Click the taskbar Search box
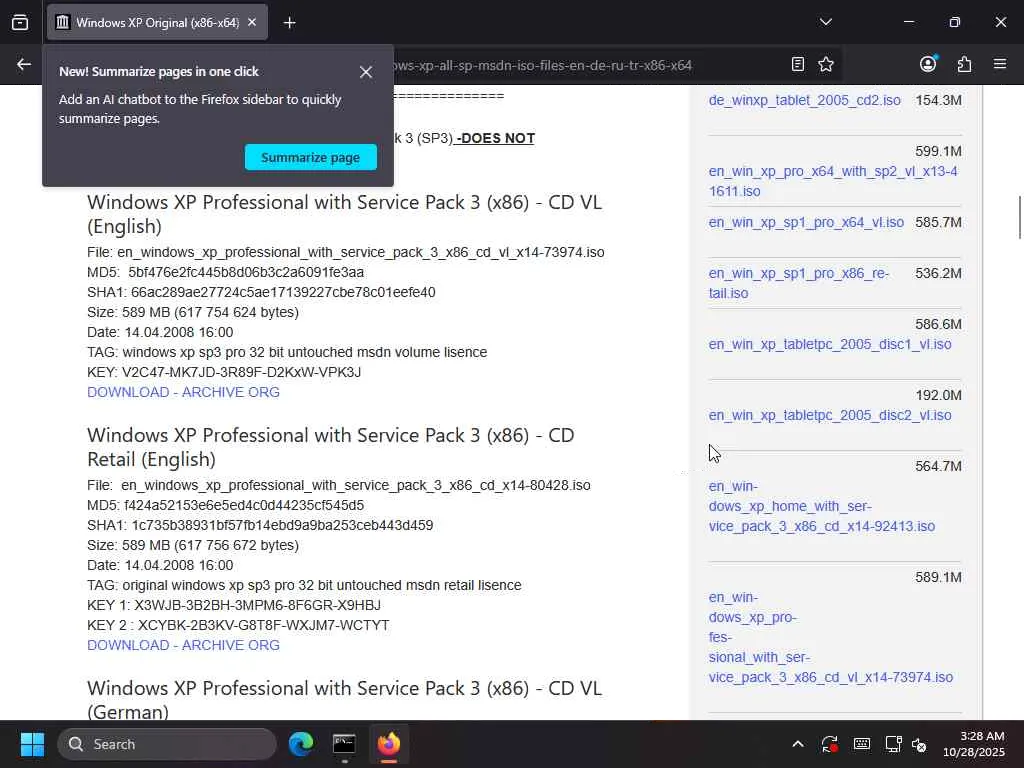The image size is (1024, 768). tap(167, 744)
